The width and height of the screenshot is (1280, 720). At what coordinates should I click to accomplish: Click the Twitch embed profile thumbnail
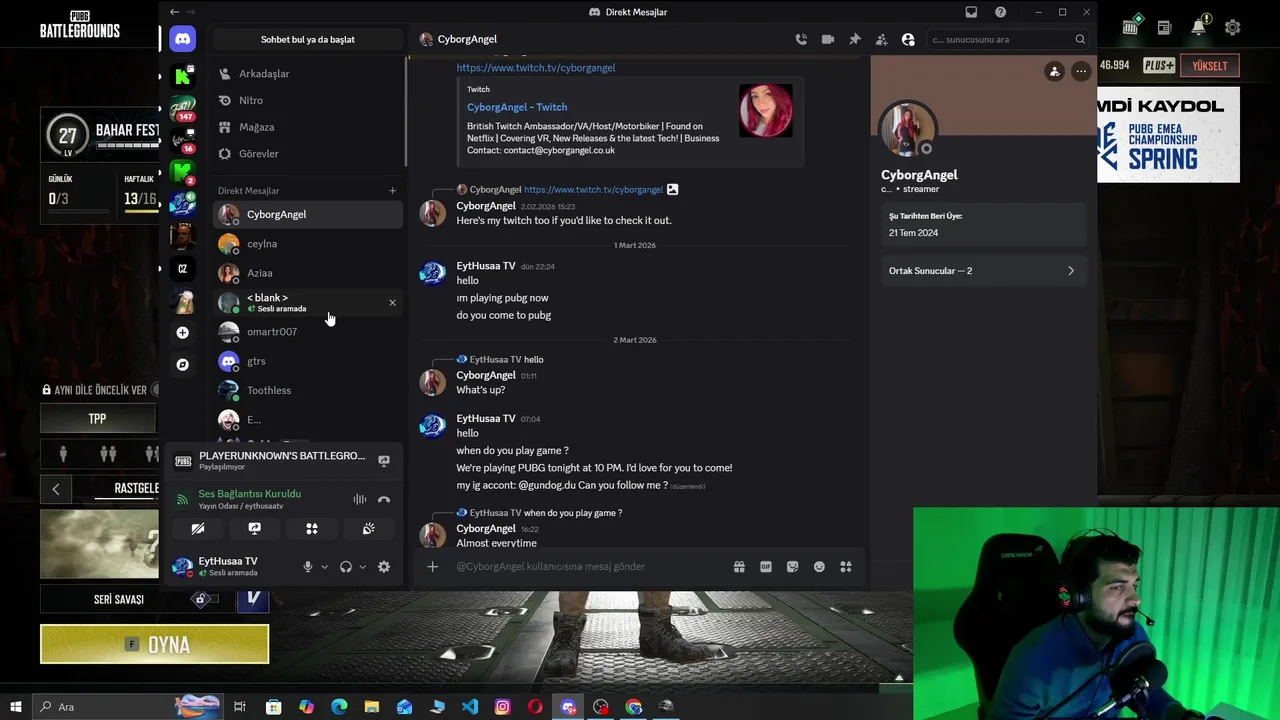pyautogui.click(x=766, y=110)
